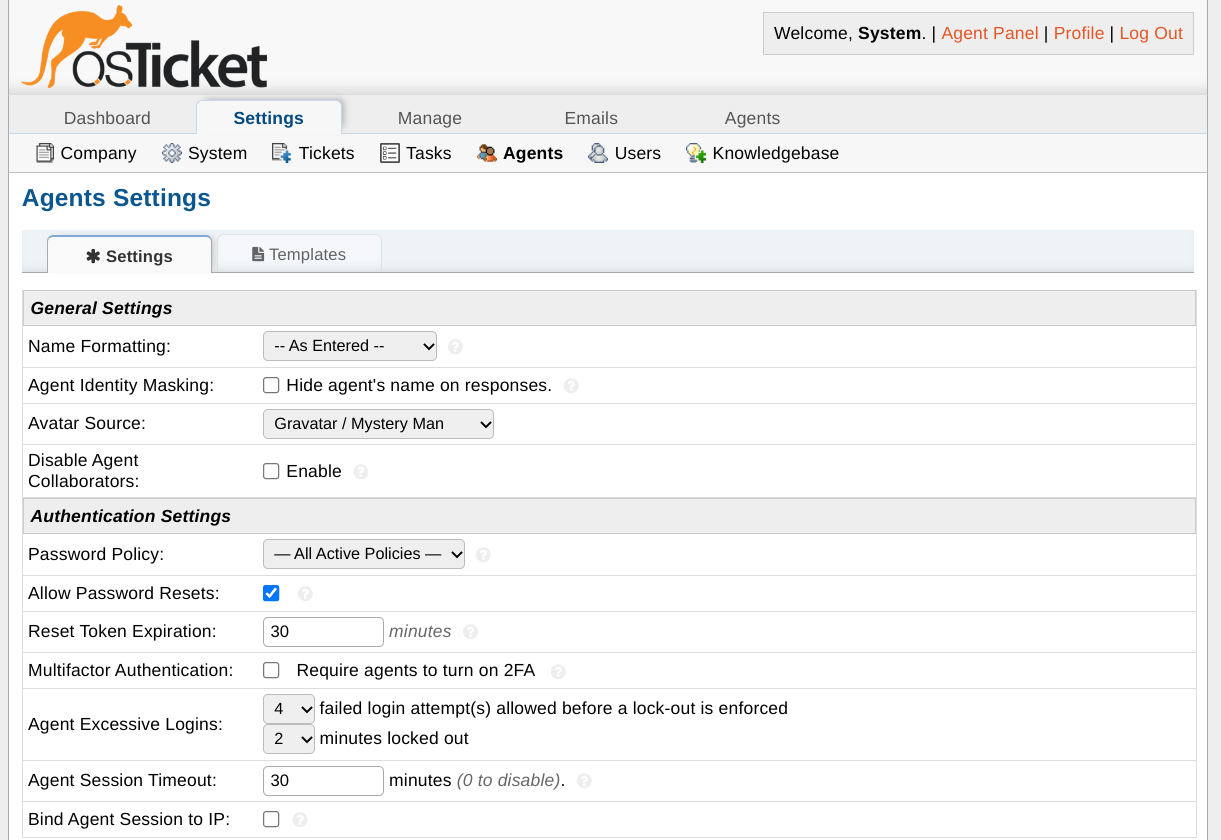This screenshot has width=1221, height=840.
Task: Enable Hide agent's name on responses
Action: pyautogui.click(x=271, y=386)
